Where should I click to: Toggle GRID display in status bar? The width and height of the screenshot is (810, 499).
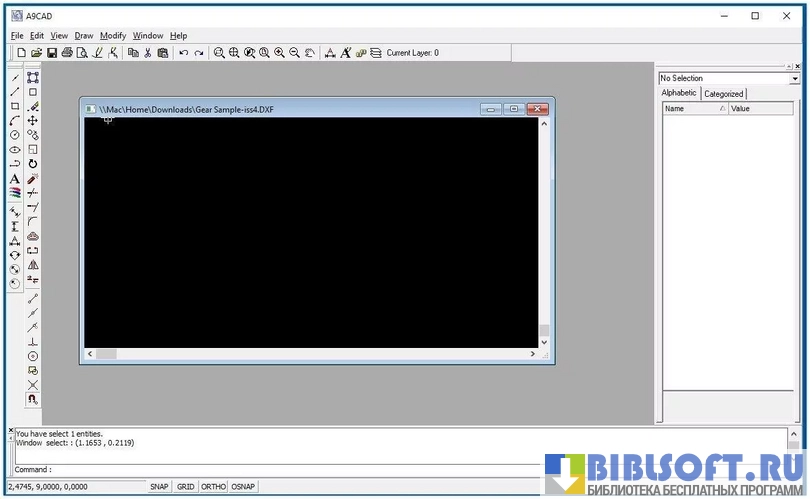point(185,487)
